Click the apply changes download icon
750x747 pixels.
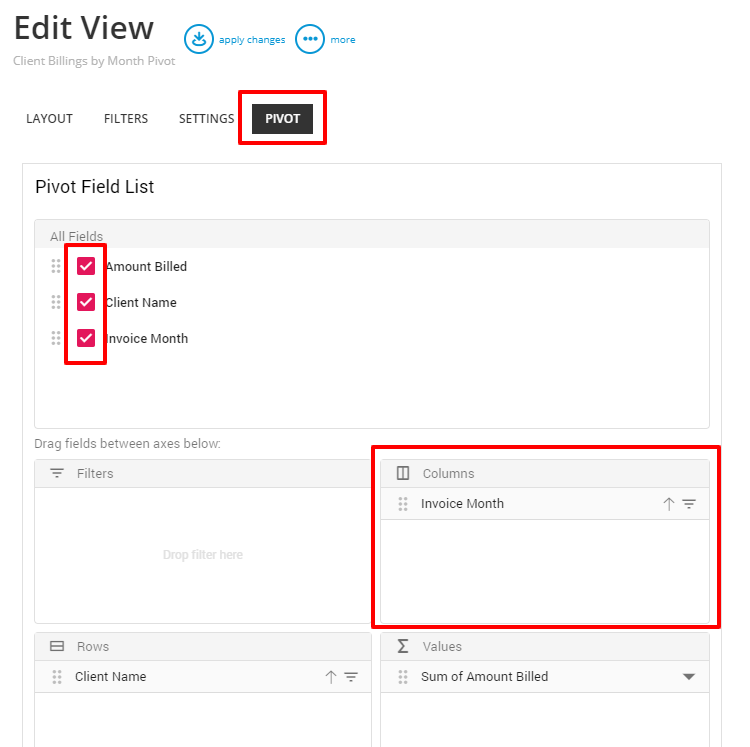click(199, 39)
